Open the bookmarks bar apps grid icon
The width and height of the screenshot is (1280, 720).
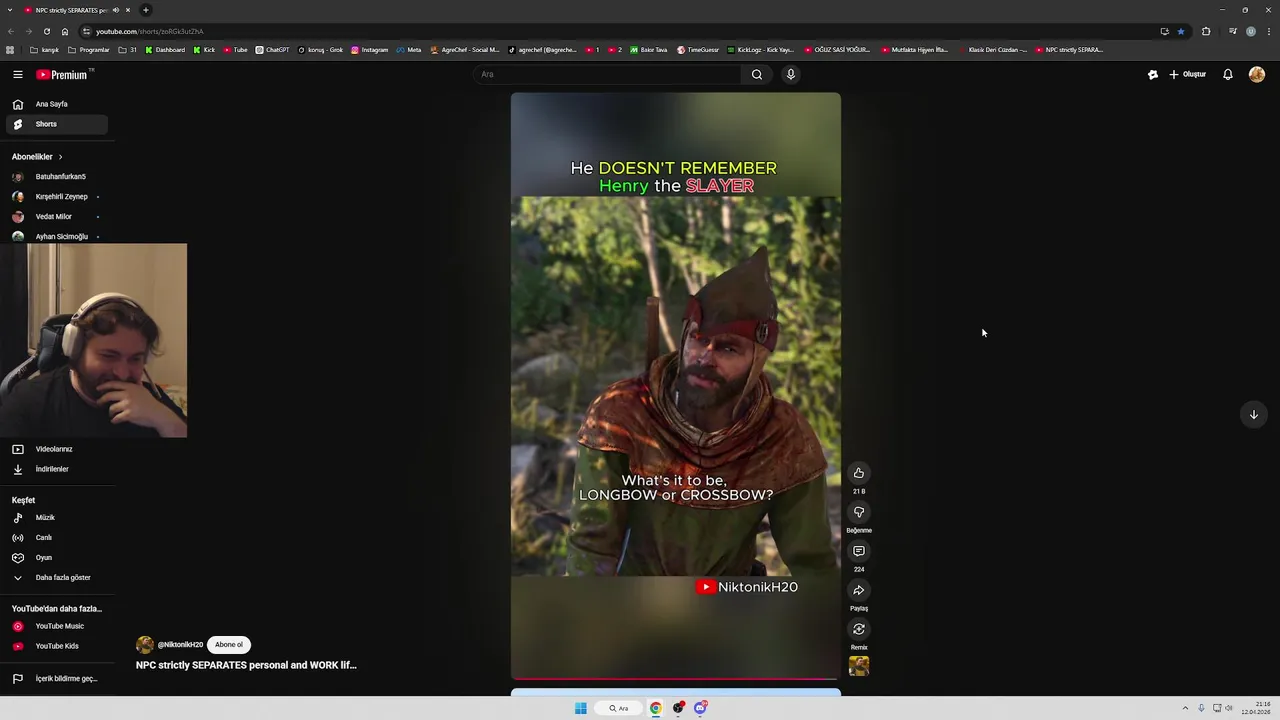point(10,50)
